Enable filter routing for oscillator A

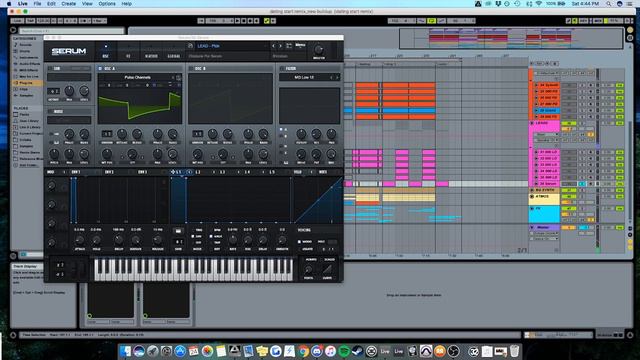281,129
